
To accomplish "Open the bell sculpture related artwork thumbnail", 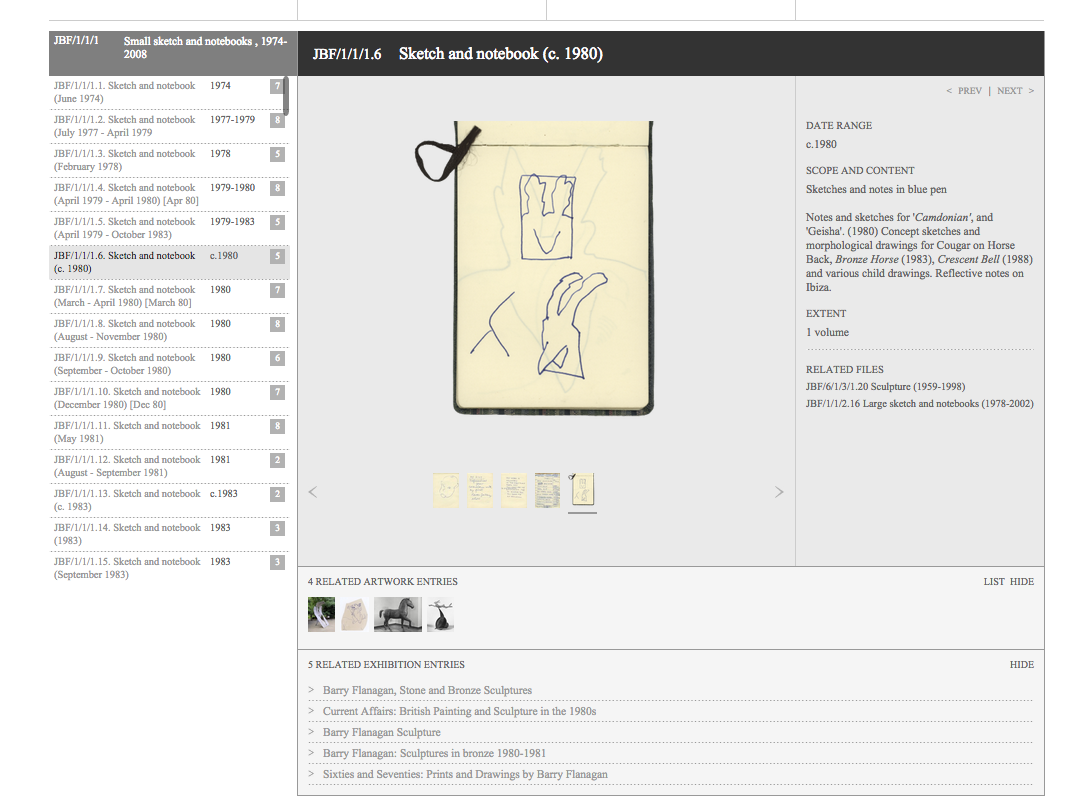I will [x=440, y=614].
